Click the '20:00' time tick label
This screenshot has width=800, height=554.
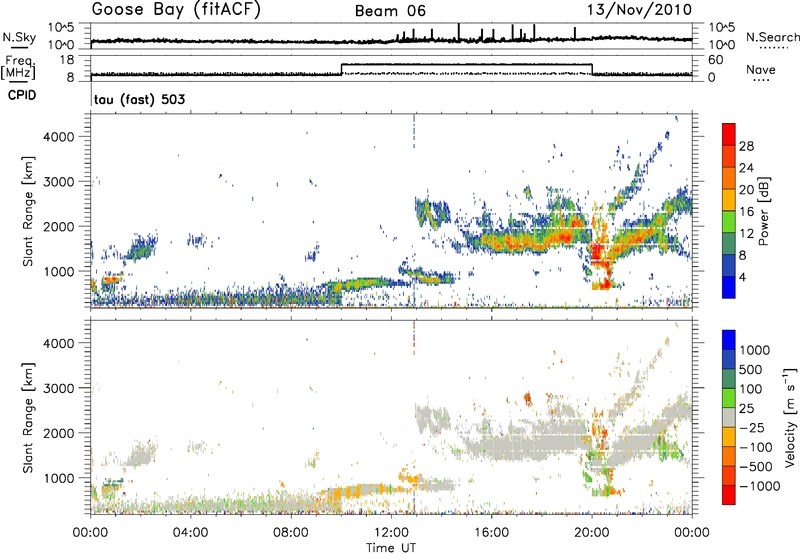(x=592, y=533)
